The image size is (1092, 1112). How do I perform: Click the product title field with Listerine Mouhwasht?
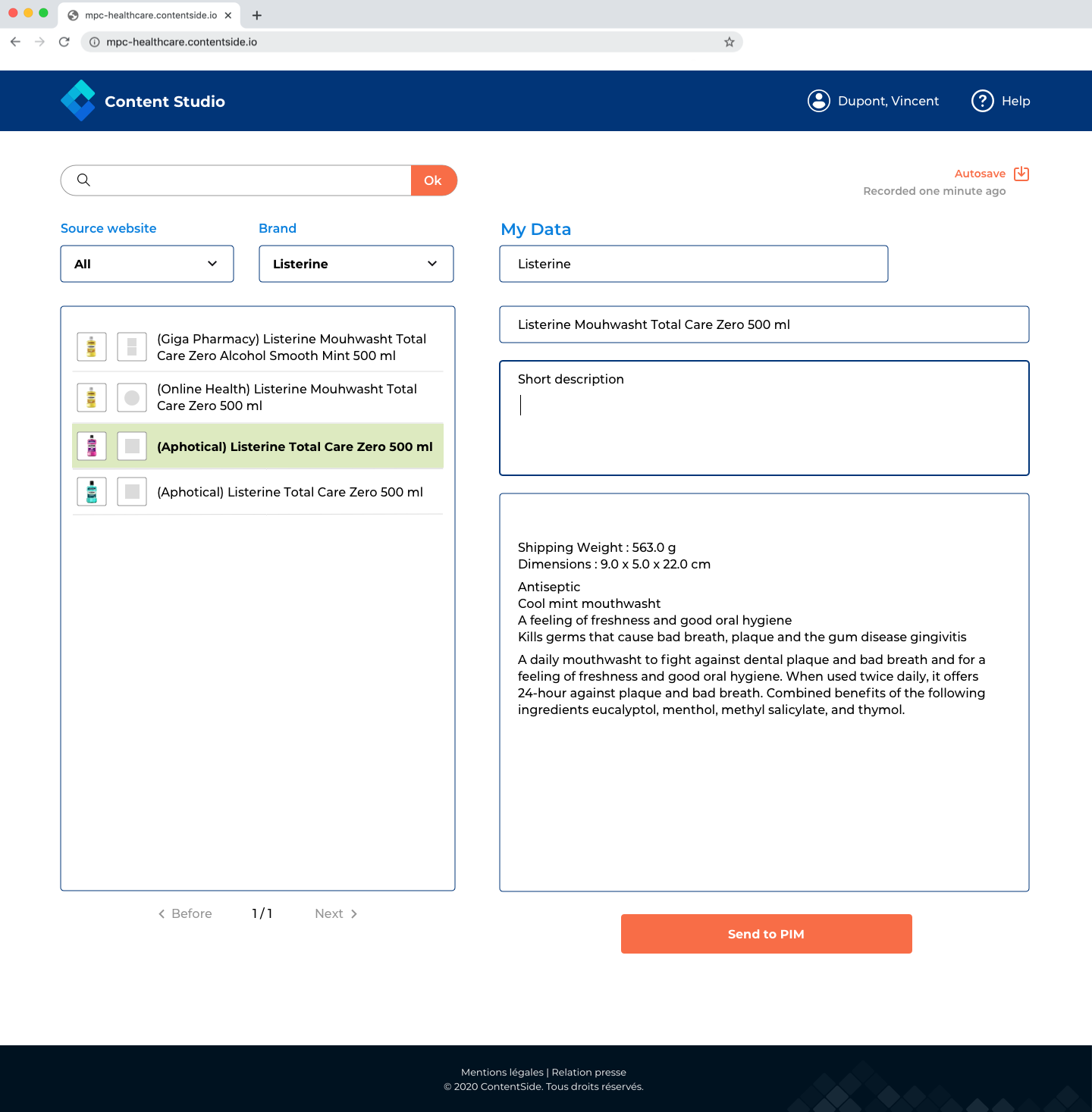[764, 324]
